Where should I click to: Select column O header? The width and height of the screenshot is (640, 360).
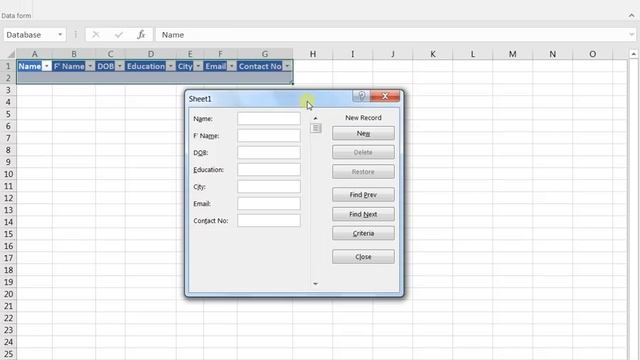(x=593, y=54)
